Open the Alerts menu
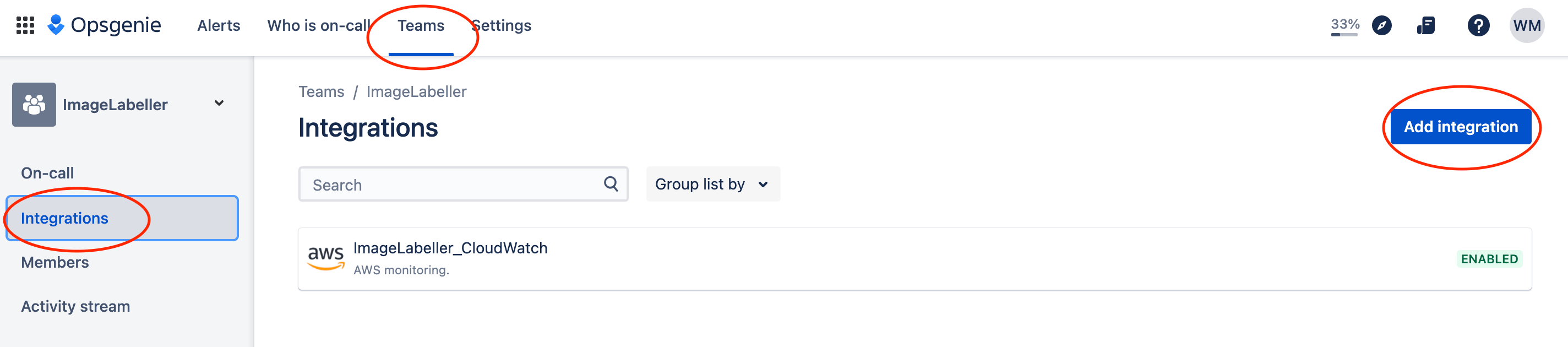The height and width of the screenshot is (347, 1568). point(218,25)
